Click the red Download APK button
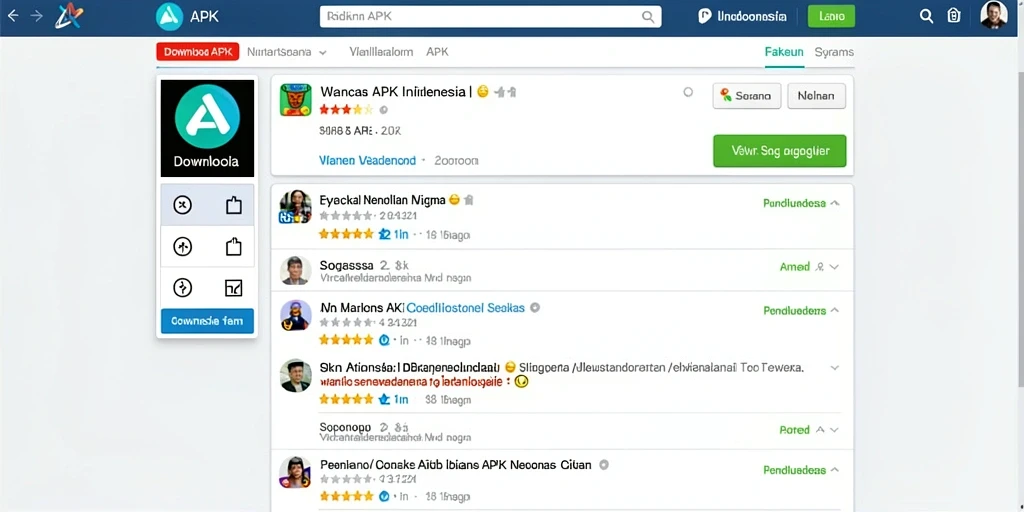 point(198,52)
